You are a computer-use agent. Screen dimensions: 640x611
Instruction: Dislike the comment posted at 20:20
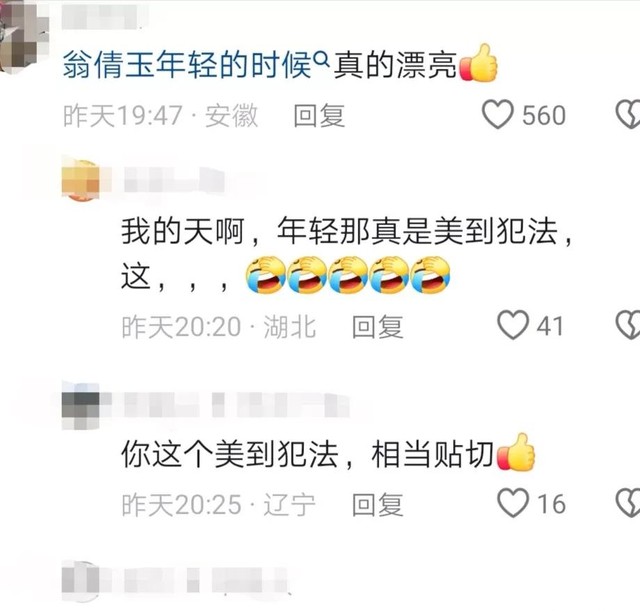[628, 325]
